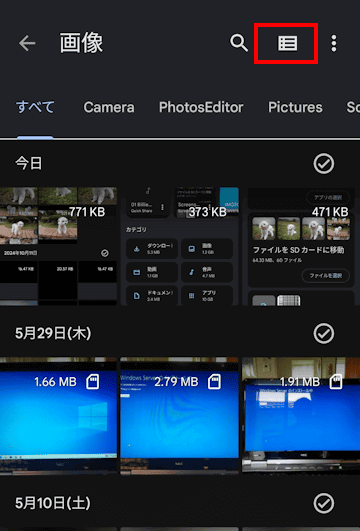This screenshot has height=531, width=360.
Task: Open the 1.91 MB photo thumbnail
Action: [301, 416]
